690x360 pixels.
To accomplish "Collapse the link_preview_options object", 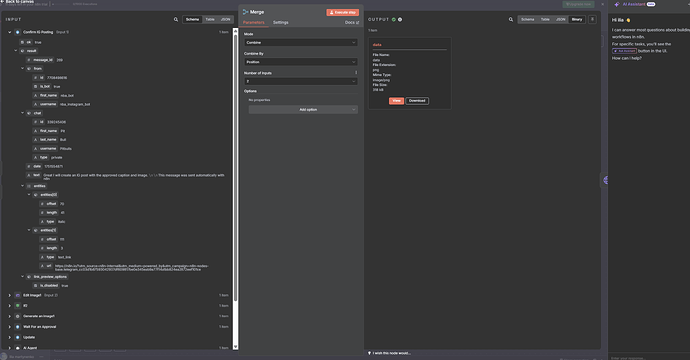I will [x=22, y=277].
